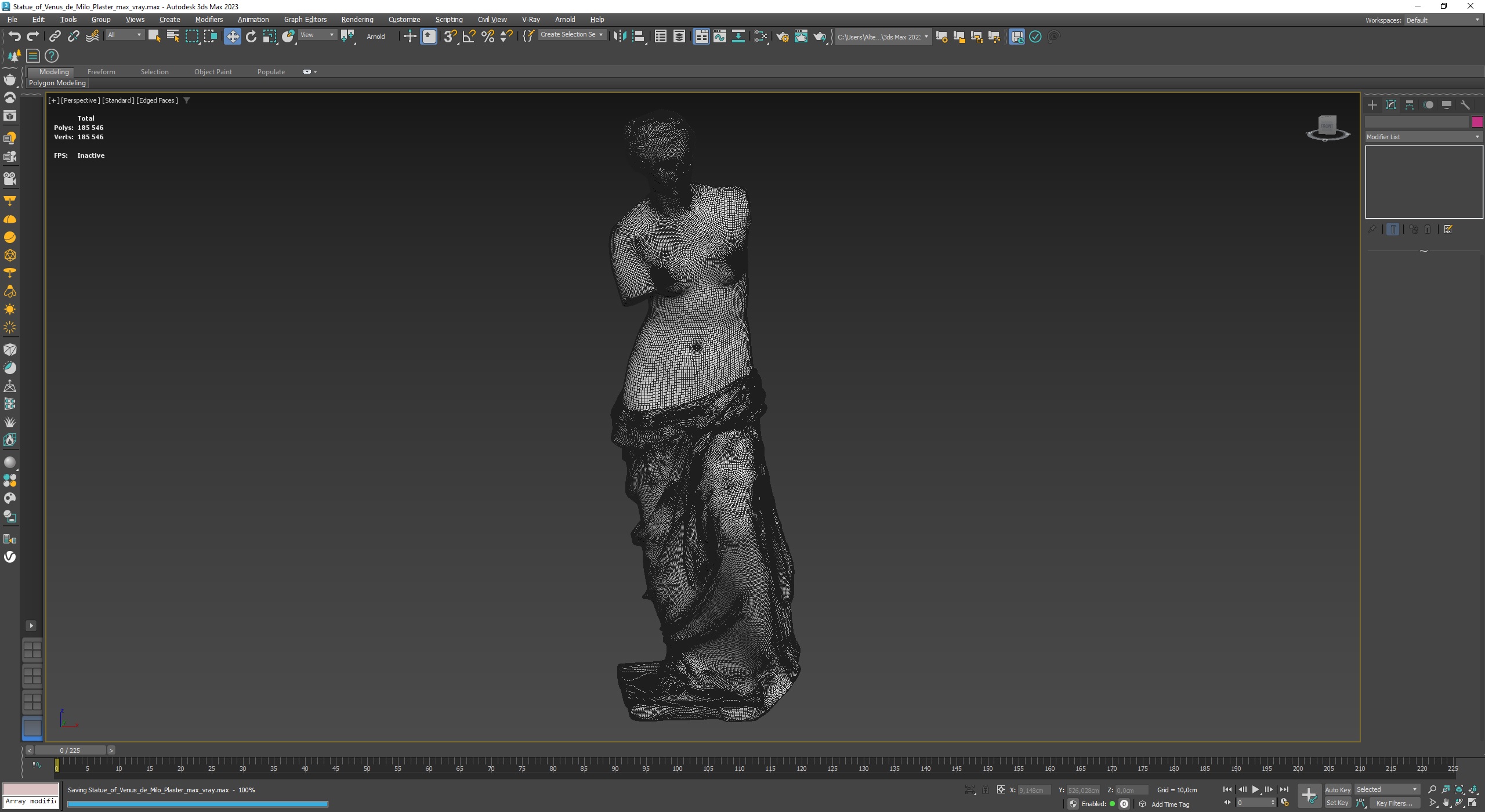Viewport: 1485px width, 812px height.
Task: Open the Render Setup dialog
Action: (783, 37)
